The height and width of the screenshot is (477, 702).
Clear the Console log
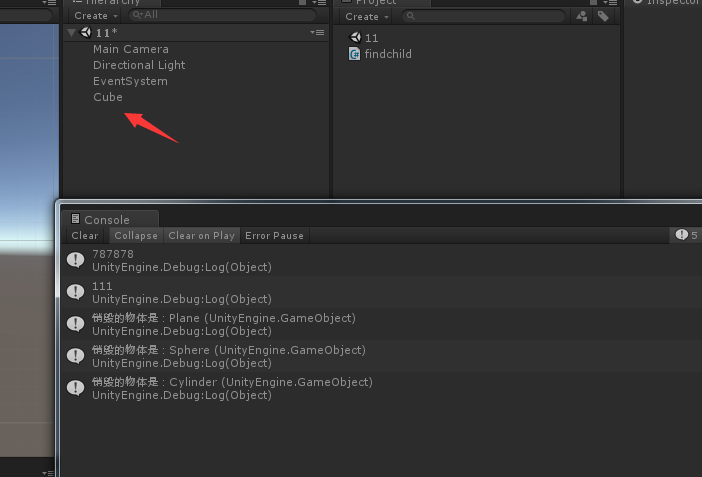pos(85,236)
